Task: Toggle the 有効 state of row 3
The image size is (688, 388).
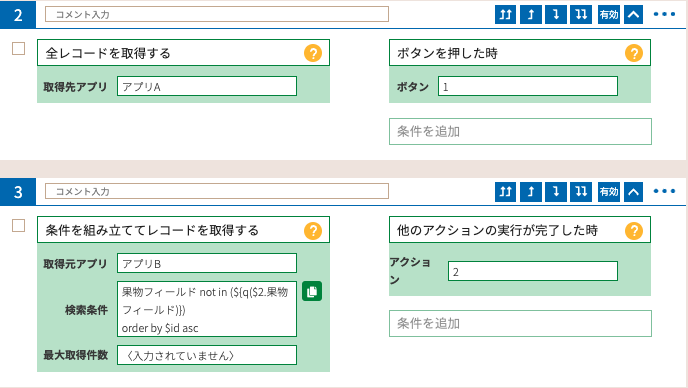Action: [609, 191]
